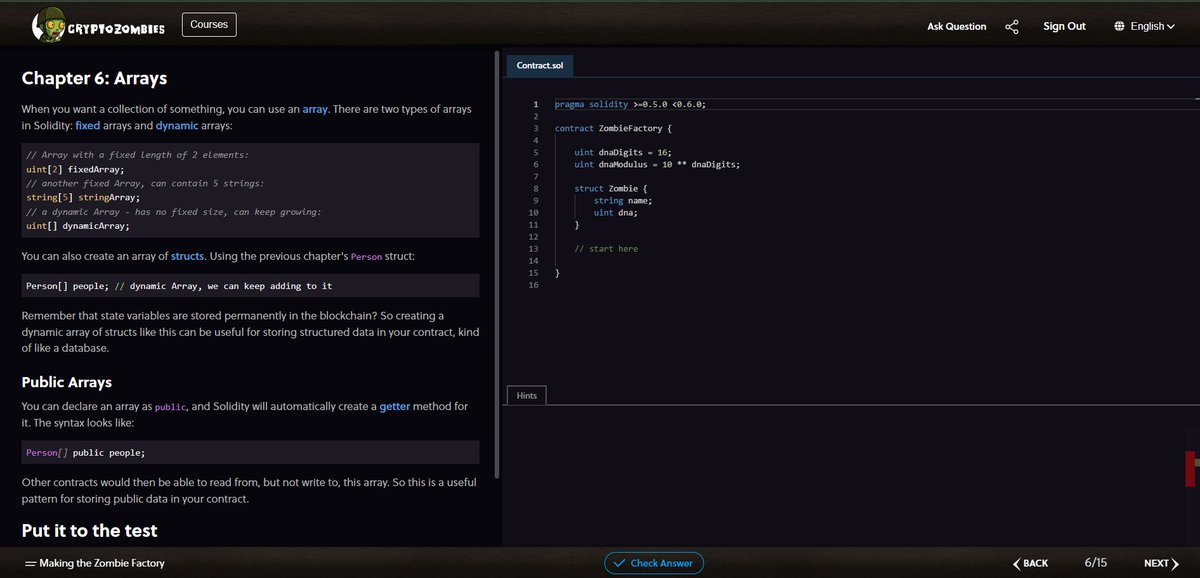Go back with the BACK button
Image resolution: width=1200 pixels, height=578 pixels.
[1030, 563]
